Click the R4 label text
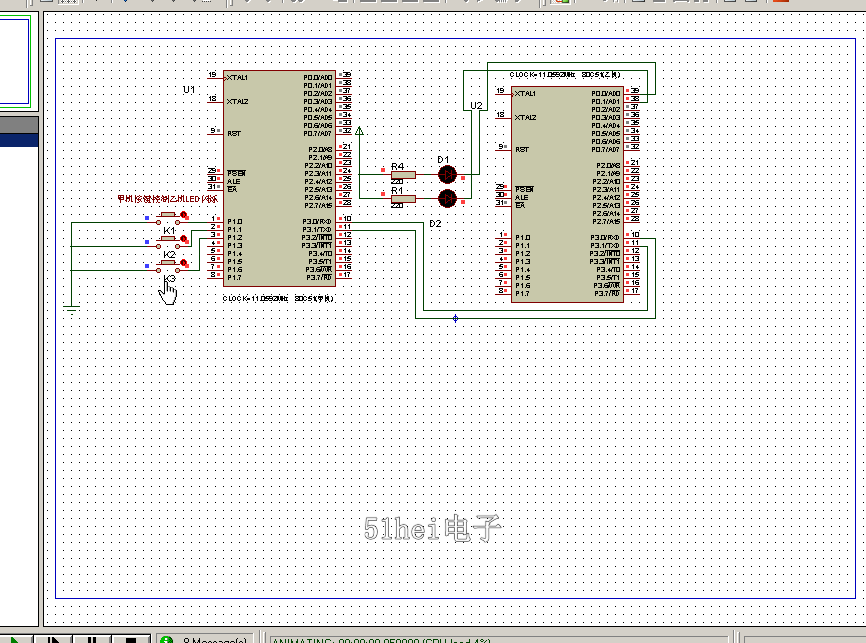This screenshot has height=643, width=866. pyautogui.click(x=398, y=166)
